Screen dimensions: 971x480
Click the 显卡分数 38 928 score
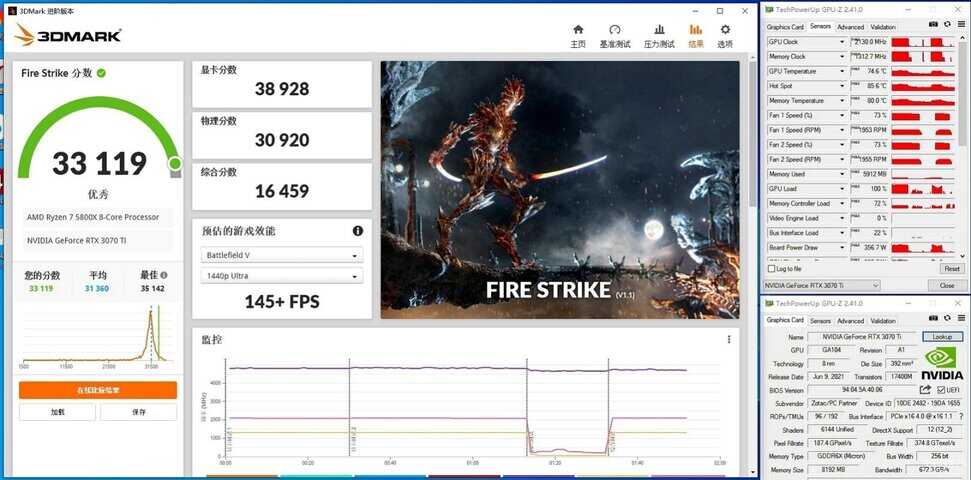point(282,89)
